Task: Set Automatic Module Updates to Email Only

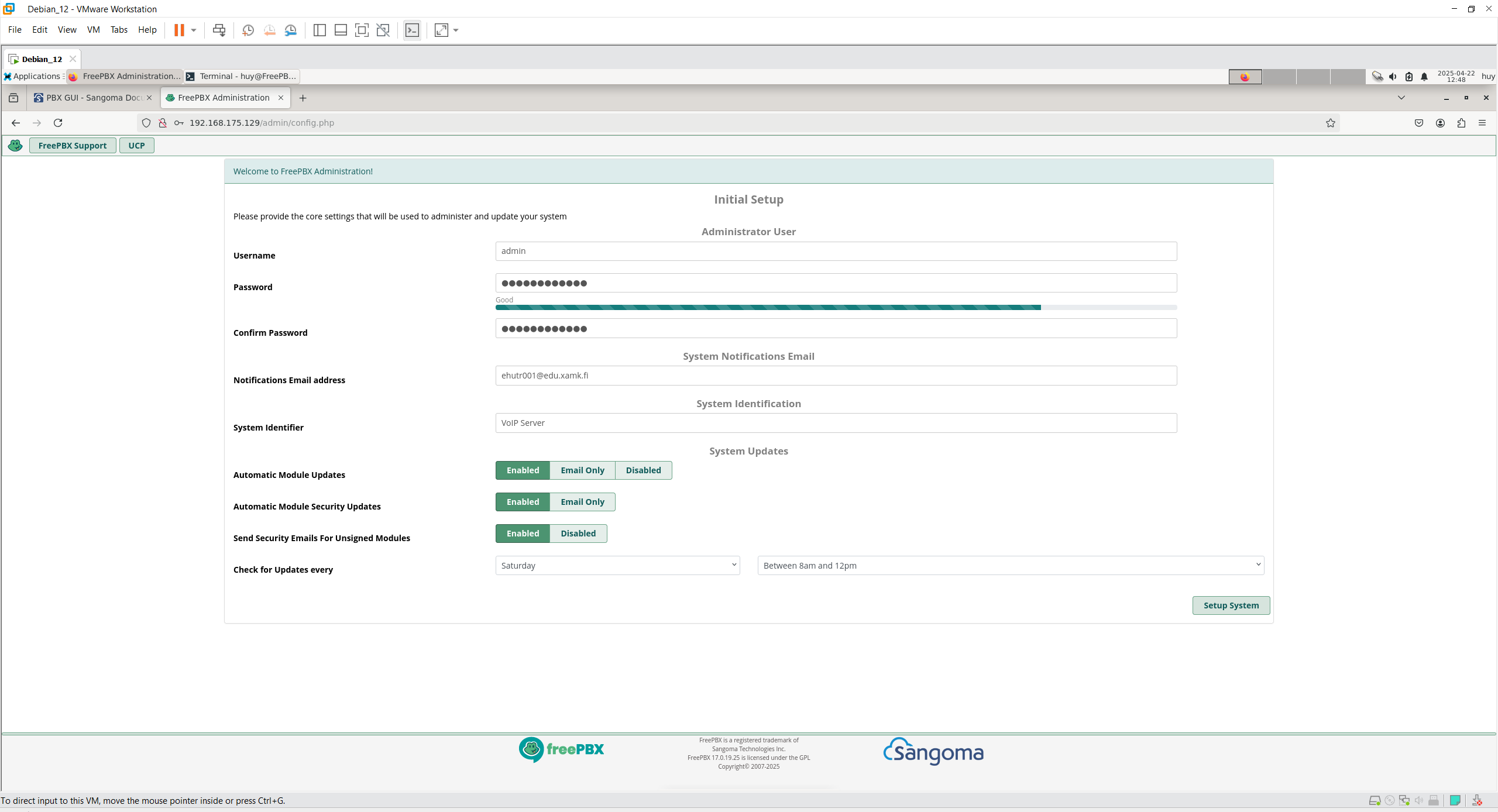Action: pyautogui.click(x=582, y=470)
